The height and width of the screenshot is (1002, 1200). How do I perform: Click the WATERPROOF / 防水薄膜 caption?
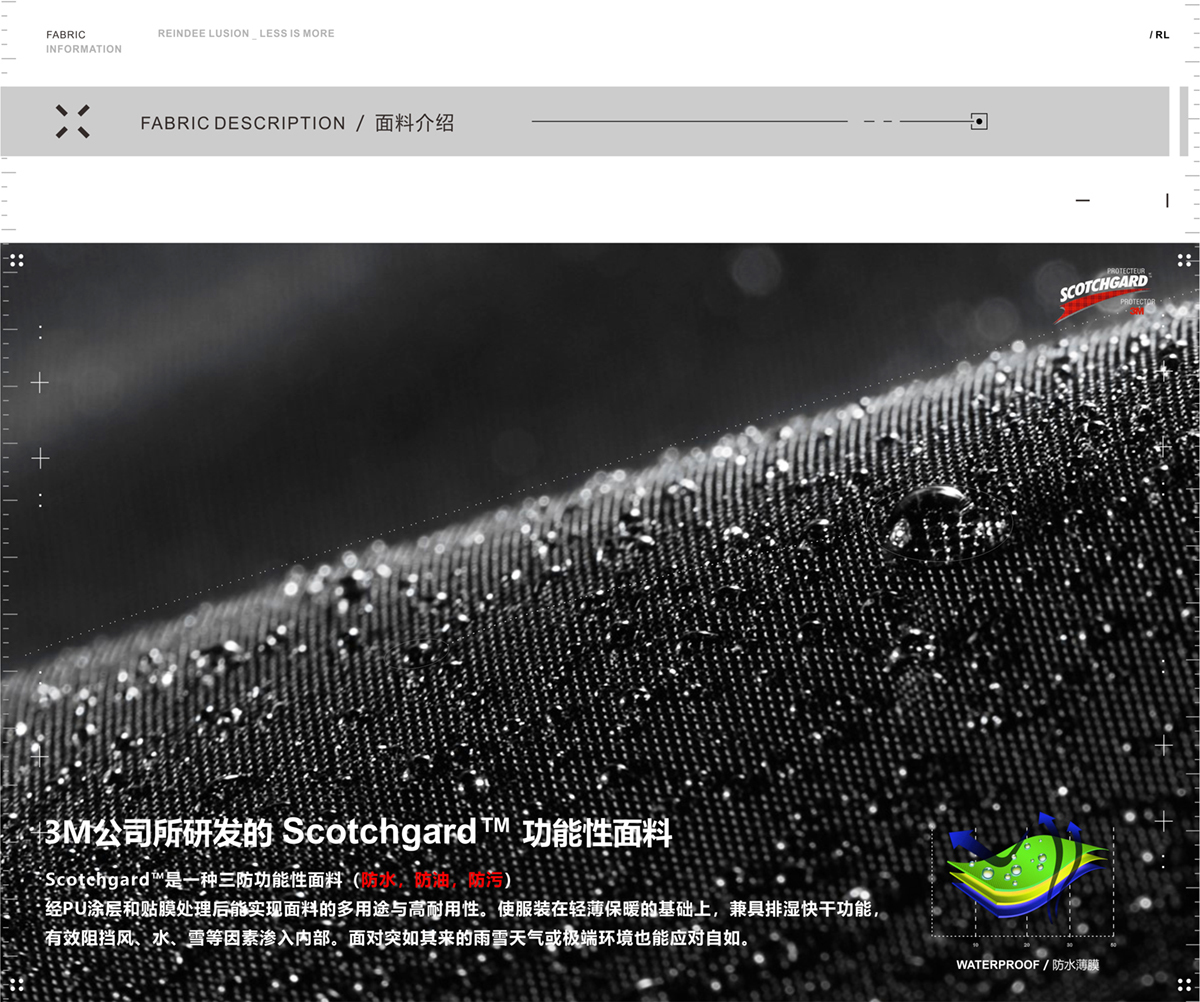point(1027,965)
